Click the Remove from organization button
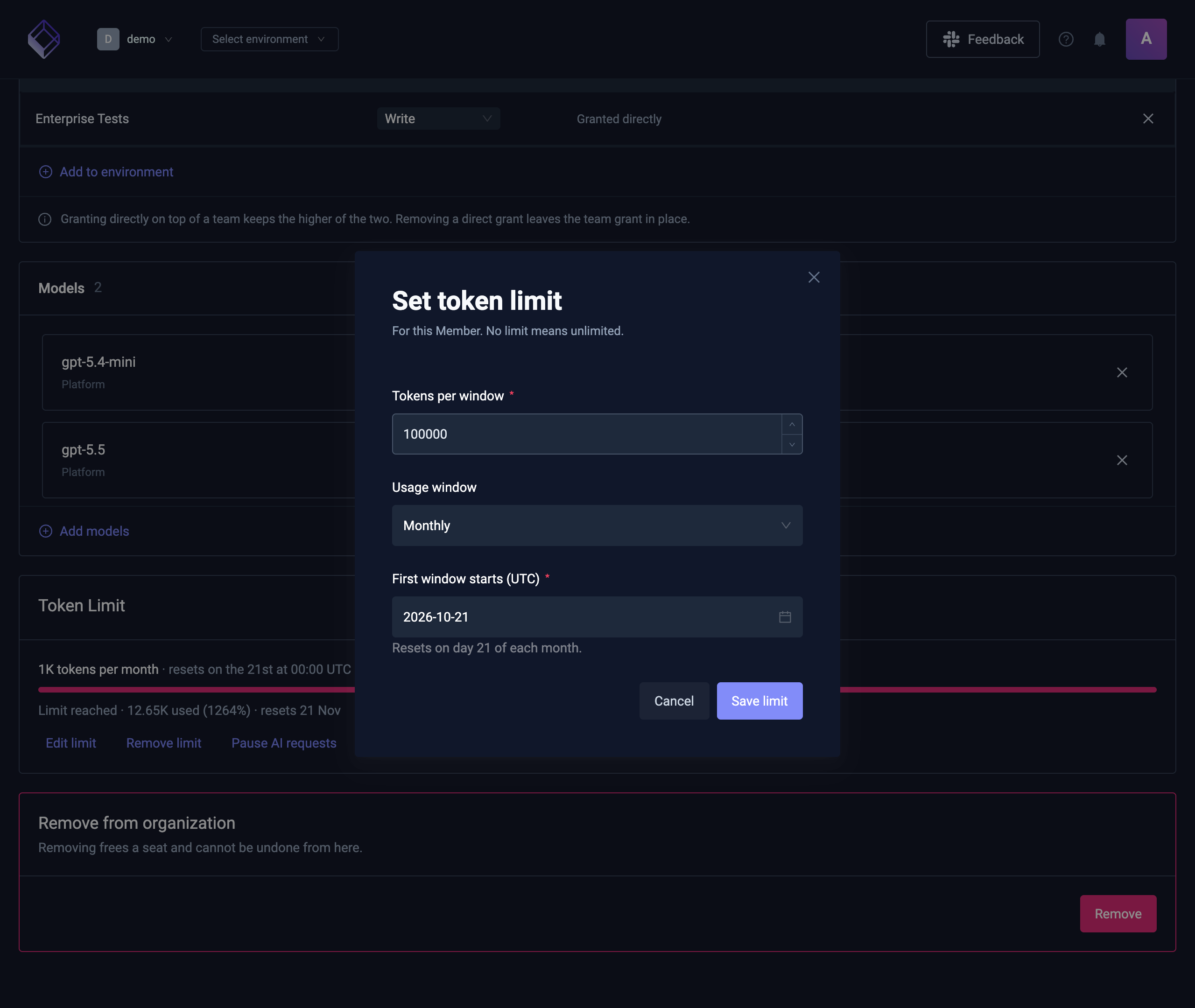The height and width of the screenshot is (1008, 1195). click(x=1118, y=914)
